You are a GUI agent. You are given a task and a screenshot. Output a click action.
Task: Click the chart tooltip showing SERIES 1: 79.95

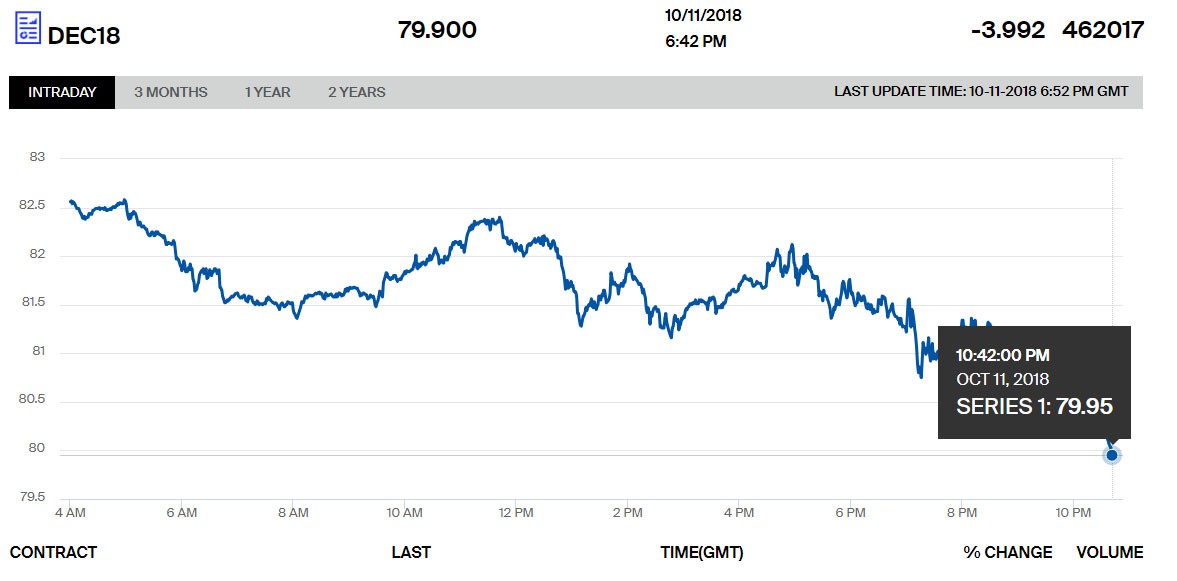[1034, 382]
